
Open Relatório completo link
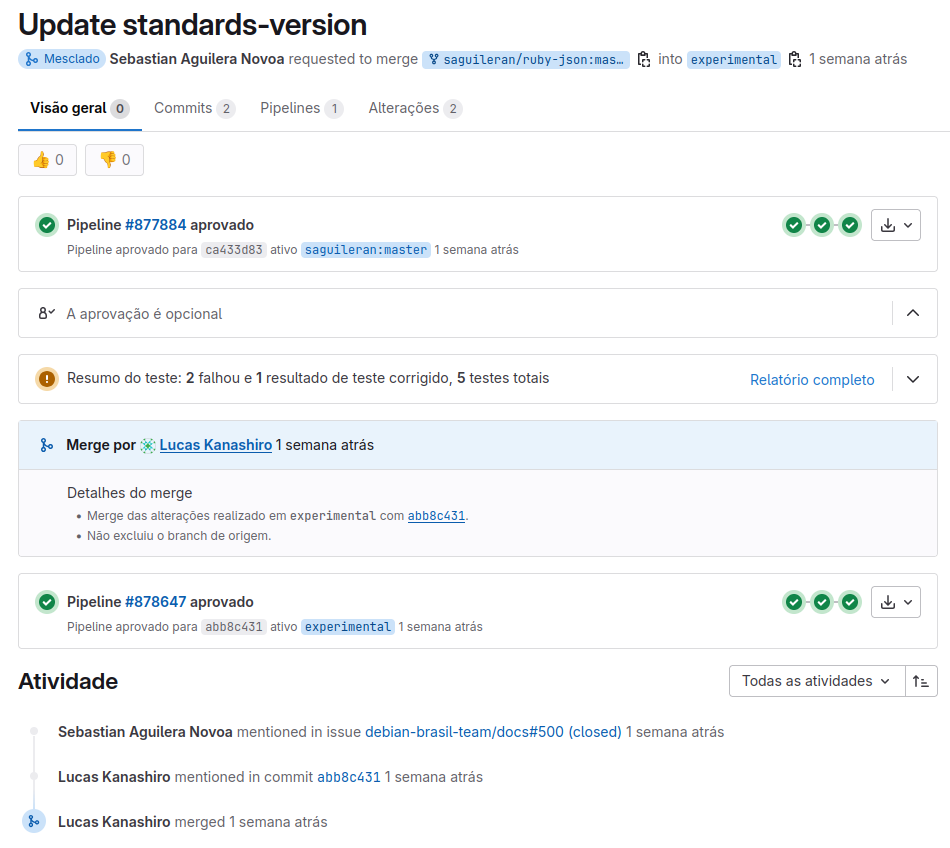(812, 380)
